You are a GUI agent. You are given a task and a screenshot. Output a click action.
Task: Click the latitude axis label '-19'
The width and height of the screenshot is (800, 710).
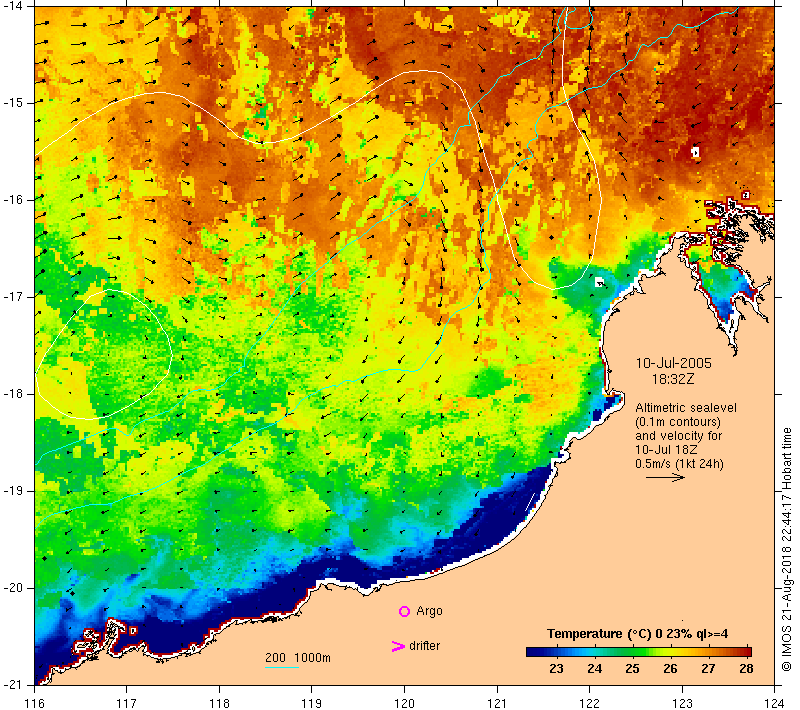coord(13,491)
